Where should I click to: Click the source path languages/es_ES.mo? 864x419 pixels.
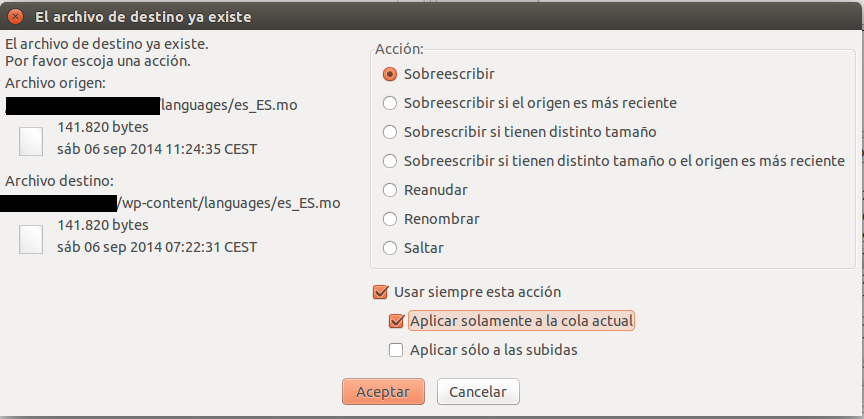229,105
